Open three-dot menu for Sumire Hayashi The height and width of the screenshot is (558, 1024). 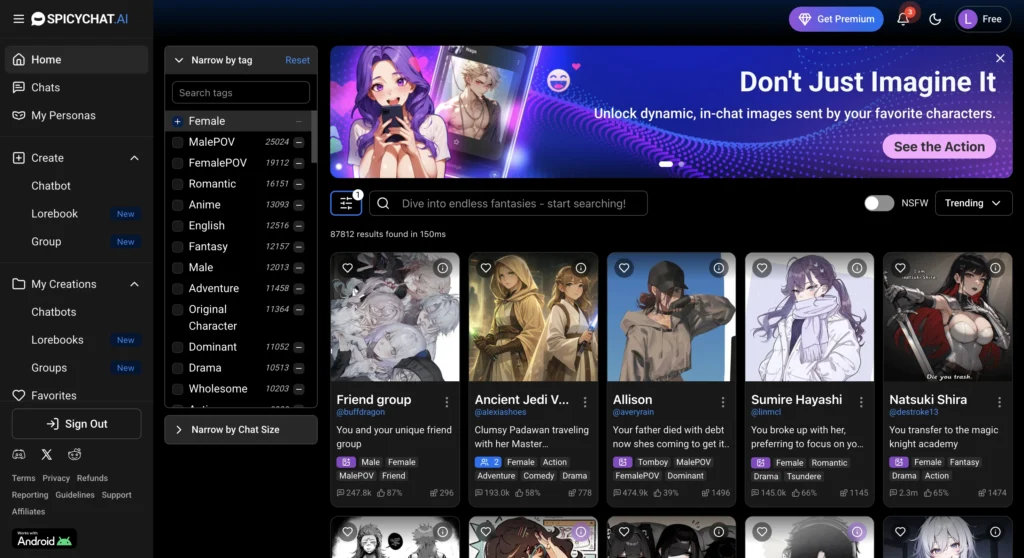[x=861, y=401]
